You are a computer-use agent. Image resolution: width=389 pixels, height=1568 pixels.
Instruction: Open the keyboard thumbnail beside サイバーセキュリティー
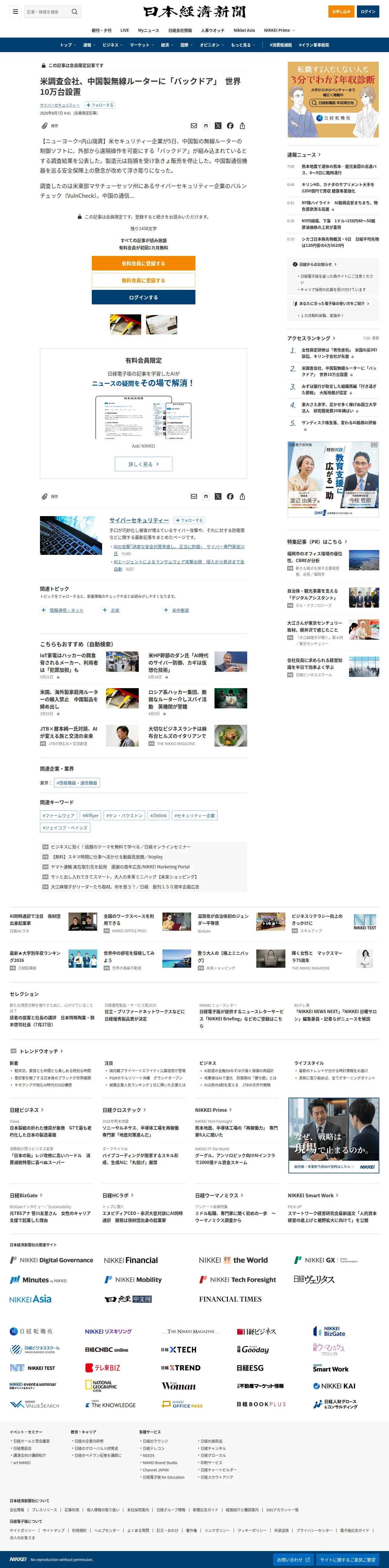[x=71, y=535]
